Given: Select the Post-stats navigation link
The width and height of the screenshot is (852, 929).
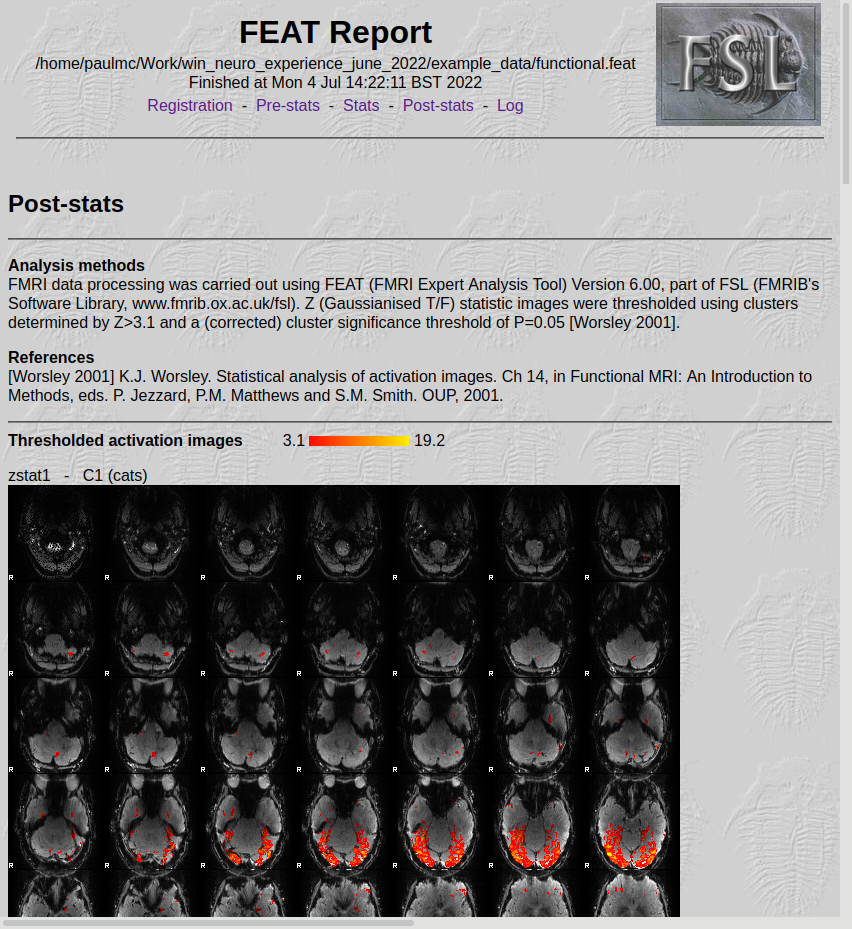Looking at the screenshot, I should 438,105.
